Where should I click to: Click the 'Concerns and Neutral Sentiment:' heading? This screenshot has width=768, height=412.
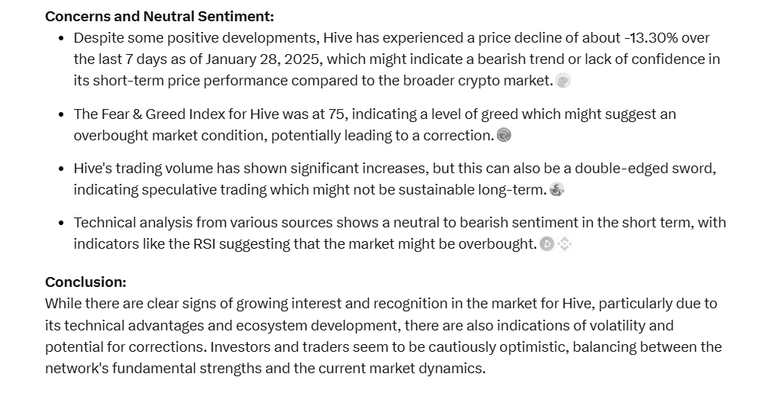point(160,16)
